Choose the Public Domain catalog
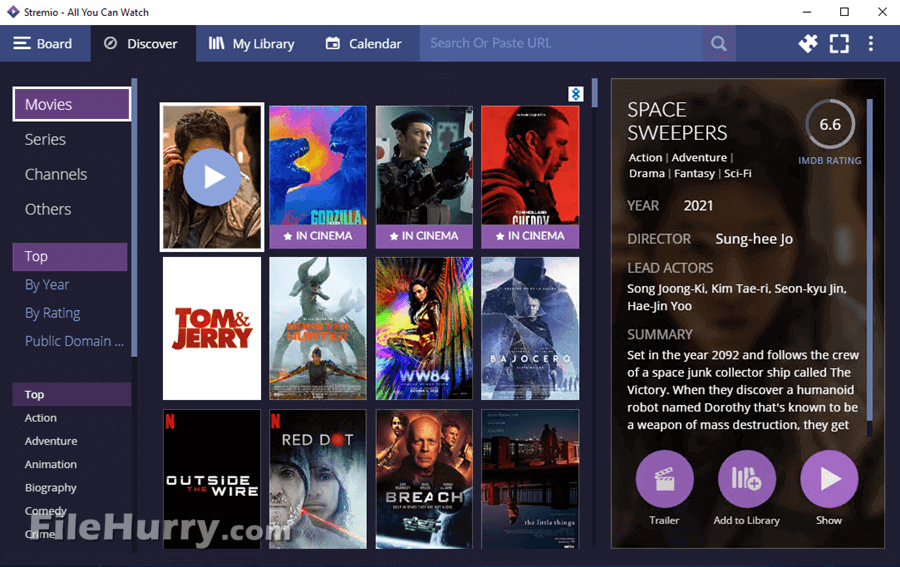The height and width of the screenshot is (567, 900). point(74,341)
